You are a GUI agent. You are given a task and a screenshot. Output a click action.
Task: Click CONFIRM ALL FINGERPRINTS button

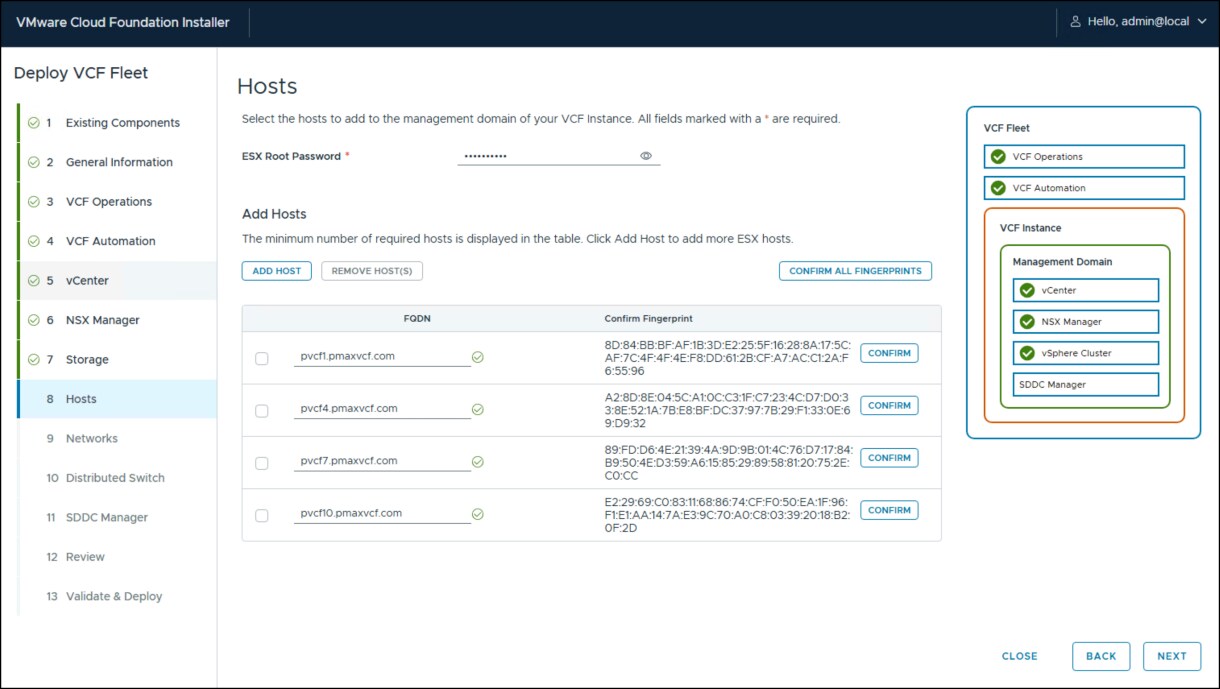coord(855,271)
